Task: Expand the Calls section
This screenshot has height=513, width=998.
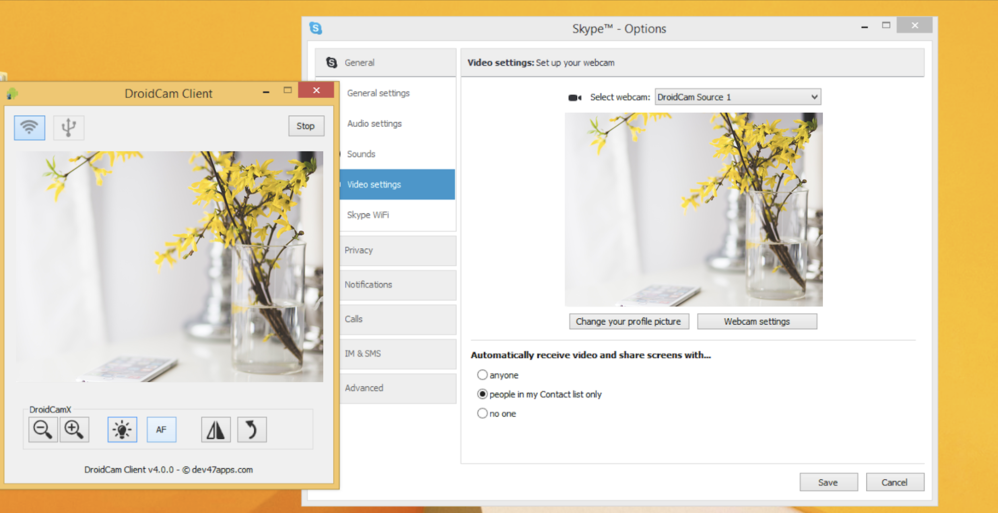Action: (x=397, y=319)
